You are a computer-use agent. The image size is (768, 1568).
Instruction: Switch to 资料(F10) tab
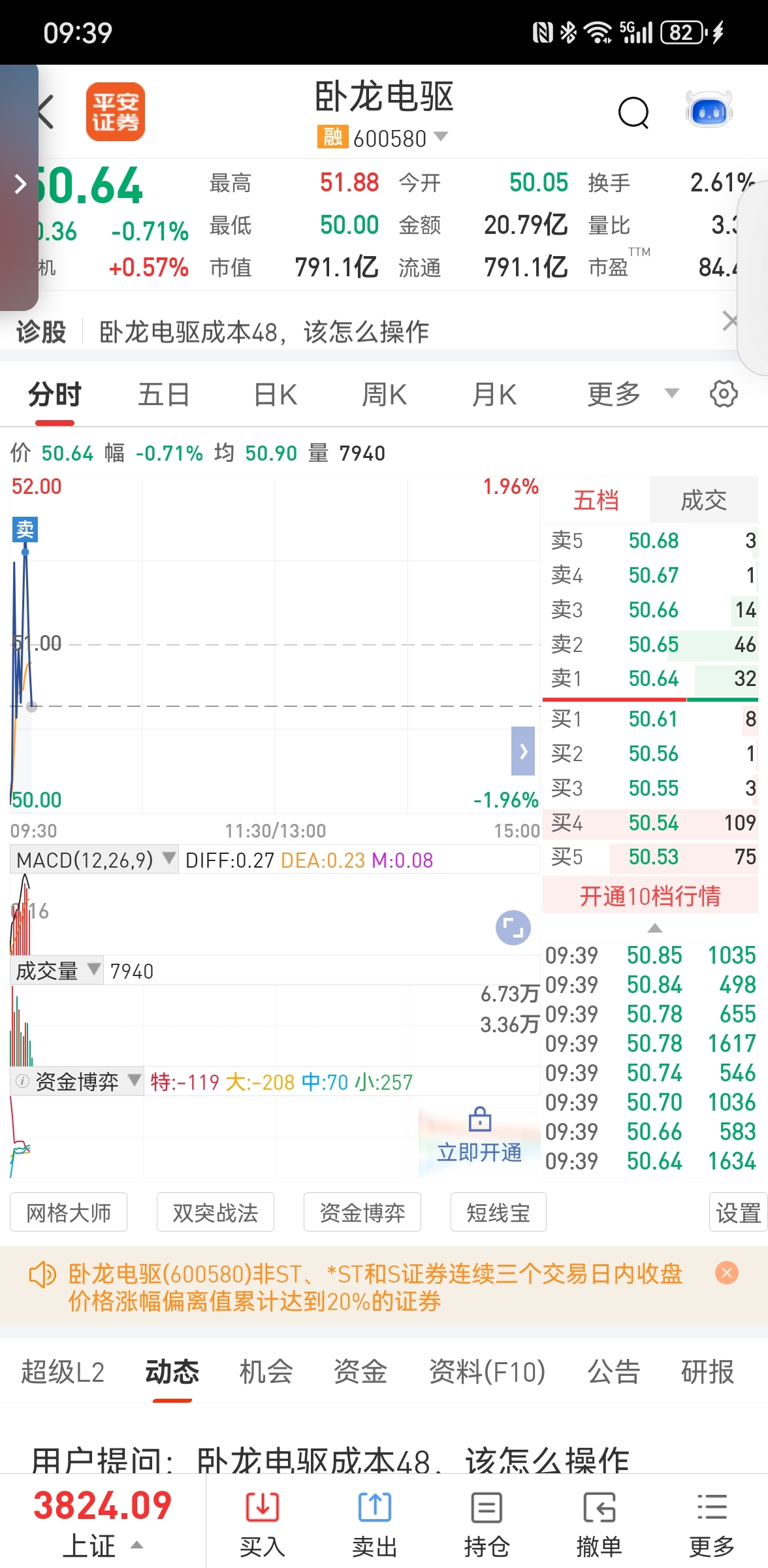tap(487, 1371)
